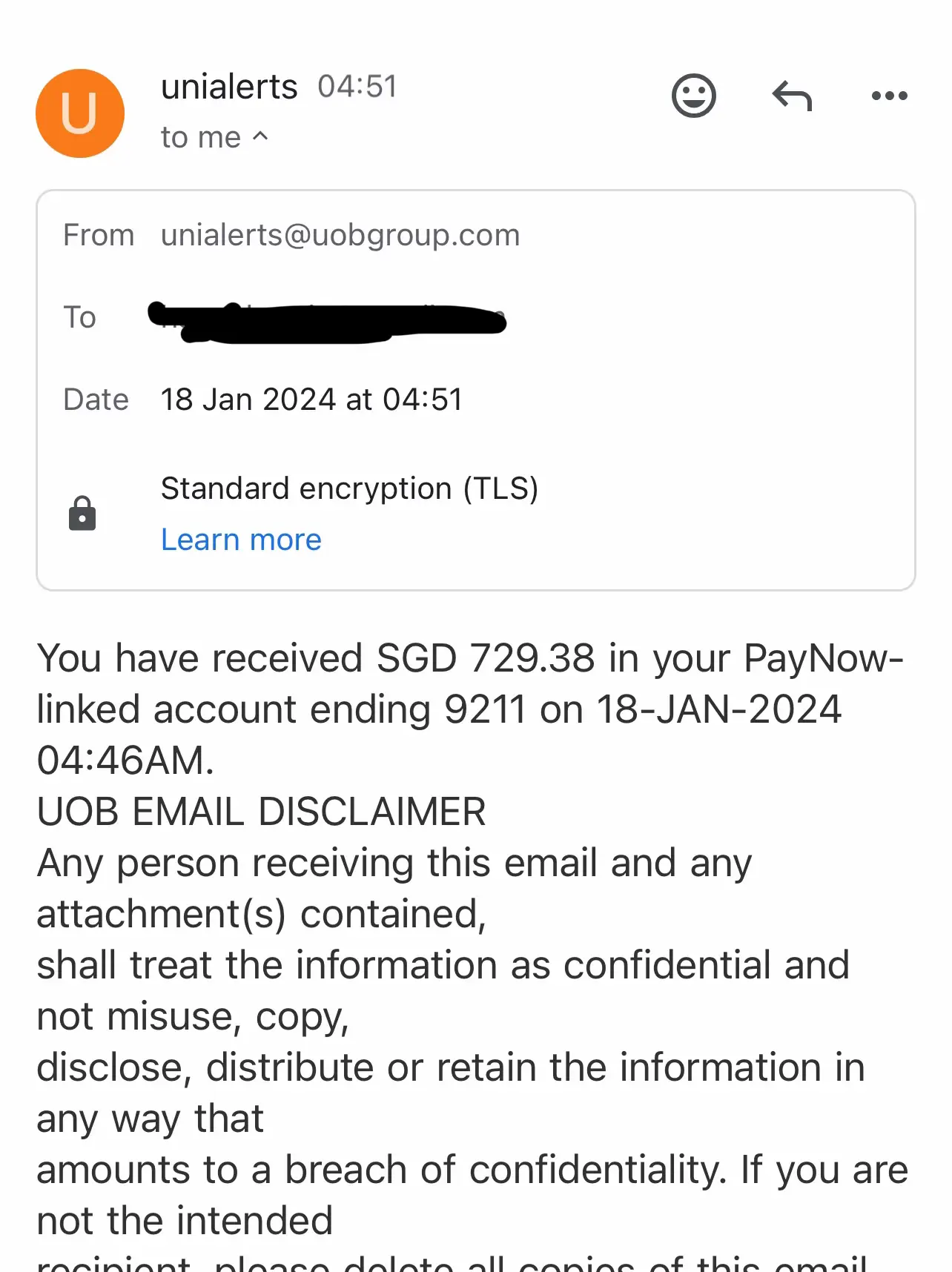
Task: Open the 'Learn more' encryption link
Action: point(241,540)
